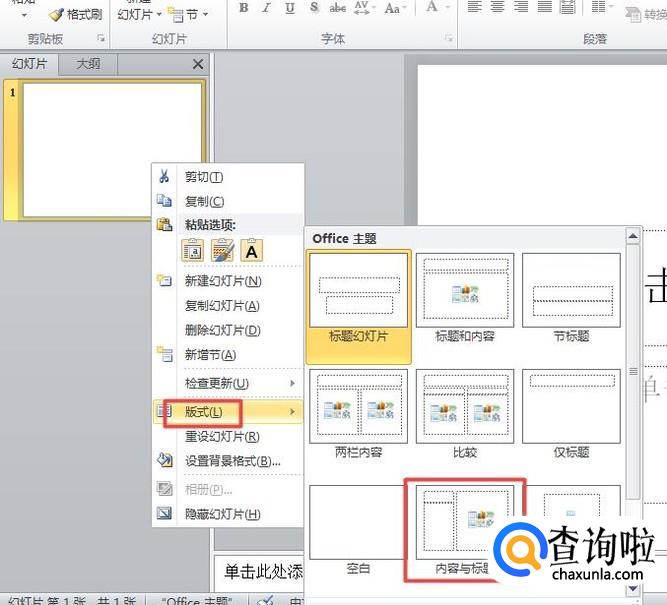Click the spell check icon in status bar
This screenshot has height=605, width=667.
[266, 600]
